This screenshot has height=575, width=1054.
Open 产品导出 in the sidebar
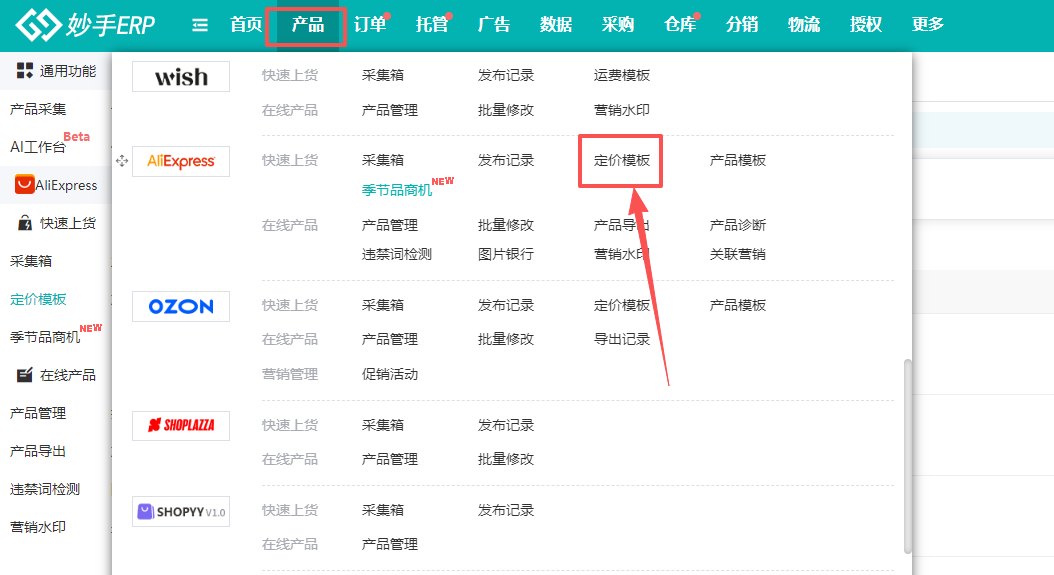click(38, 451)
